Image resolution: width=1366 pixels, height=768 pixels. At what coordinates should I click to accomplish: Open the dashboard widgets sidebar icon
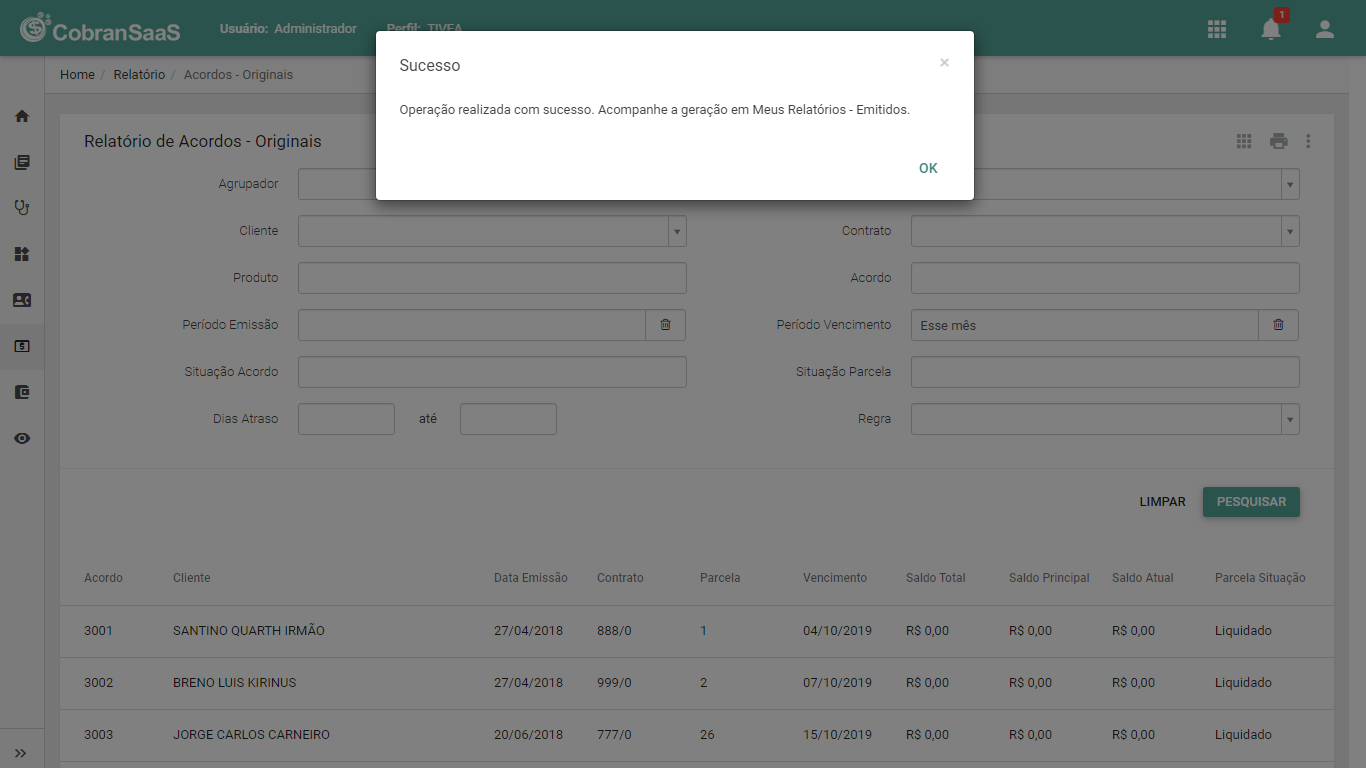click(22, 254)
